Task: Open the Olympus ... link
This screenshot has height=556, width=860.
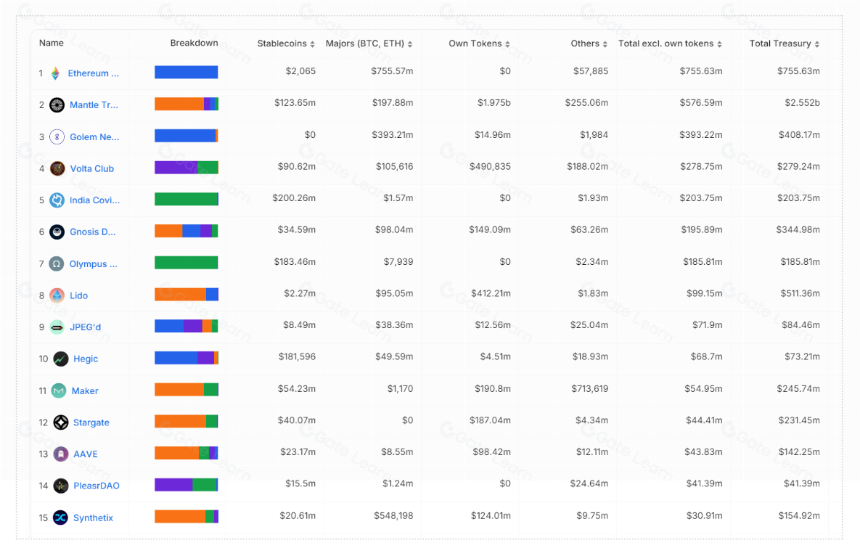Action: click(93, 264)
